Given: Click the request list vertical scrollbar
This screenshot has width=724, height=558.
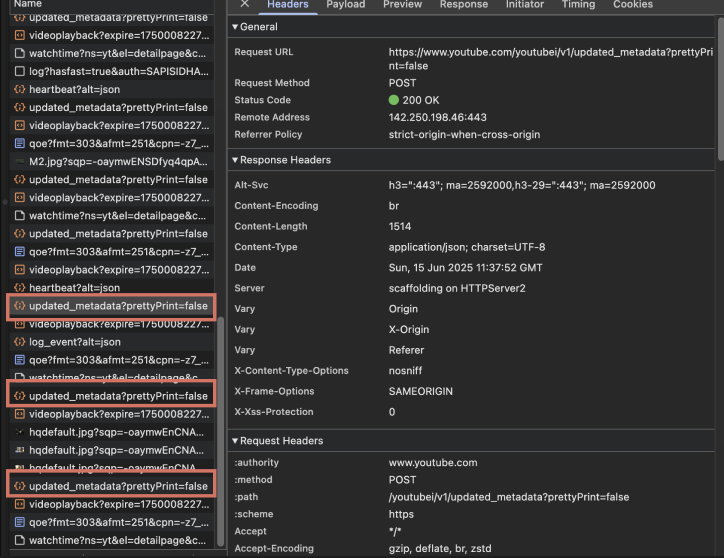Looking at the screenshot, I should (220, 432).
